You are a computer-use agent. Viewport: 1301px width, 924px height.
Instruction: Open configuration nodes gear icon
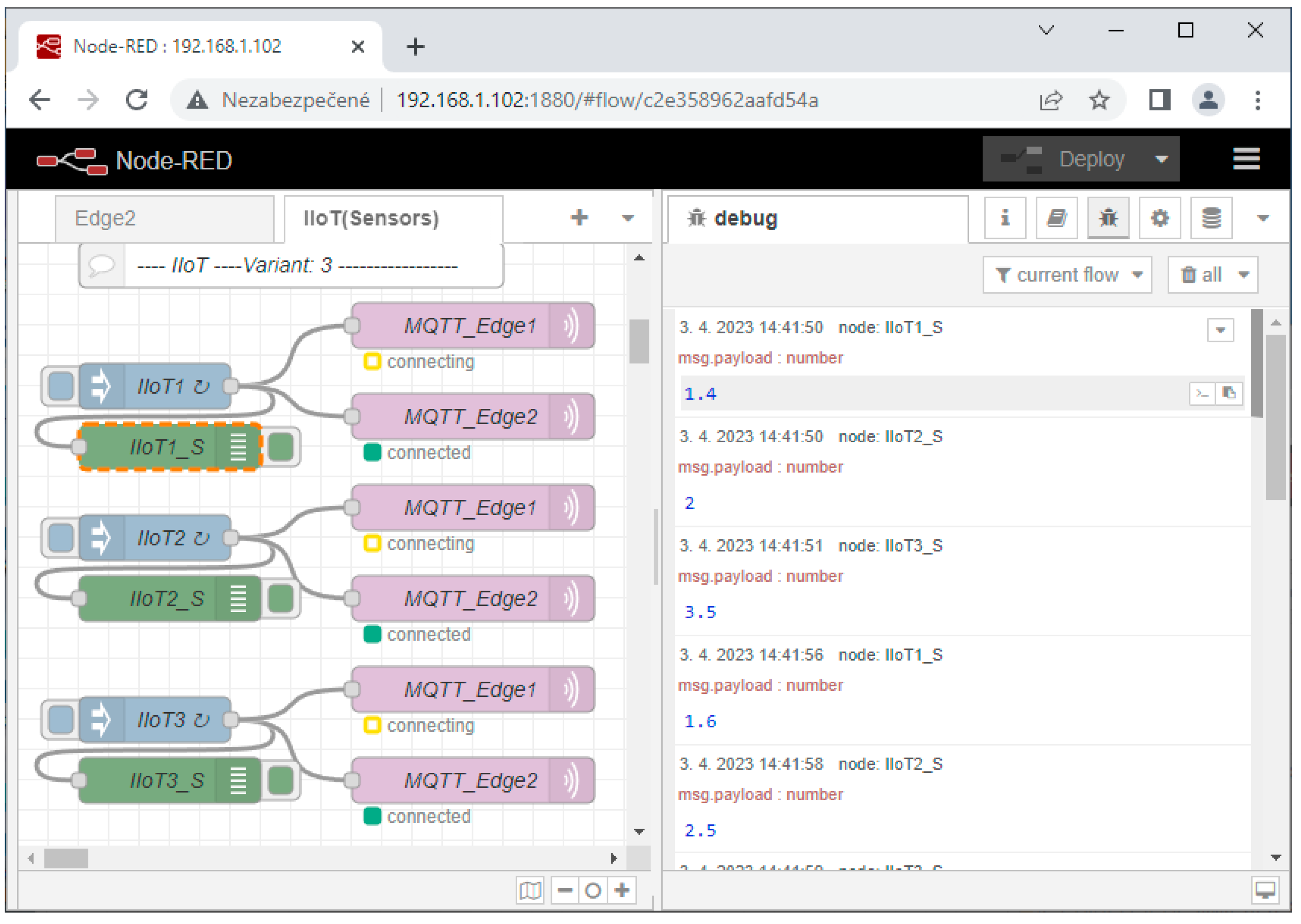tap(1160, 218)
